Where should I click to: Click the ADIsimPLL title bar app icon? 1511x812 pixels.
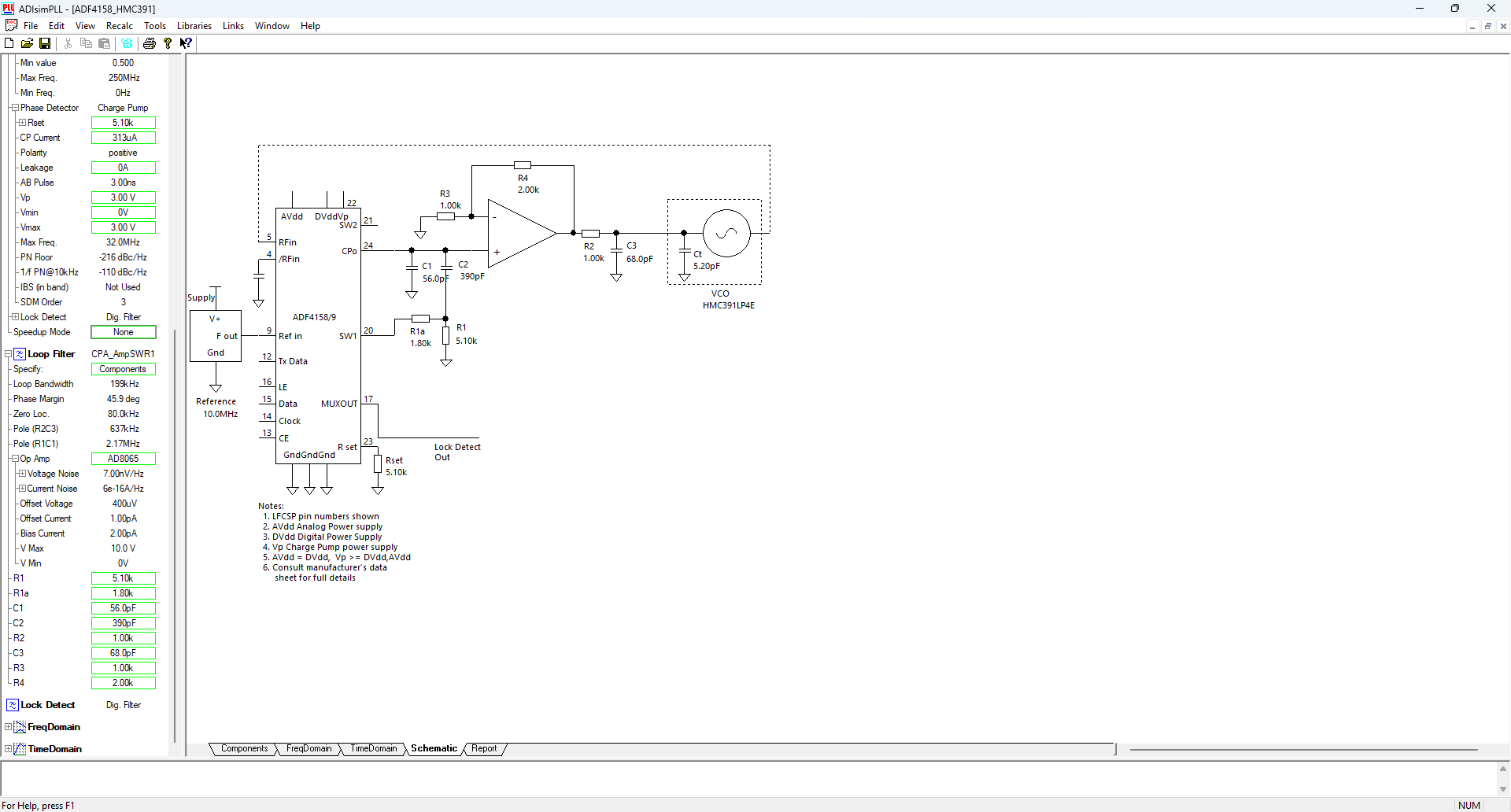point(9,9)
